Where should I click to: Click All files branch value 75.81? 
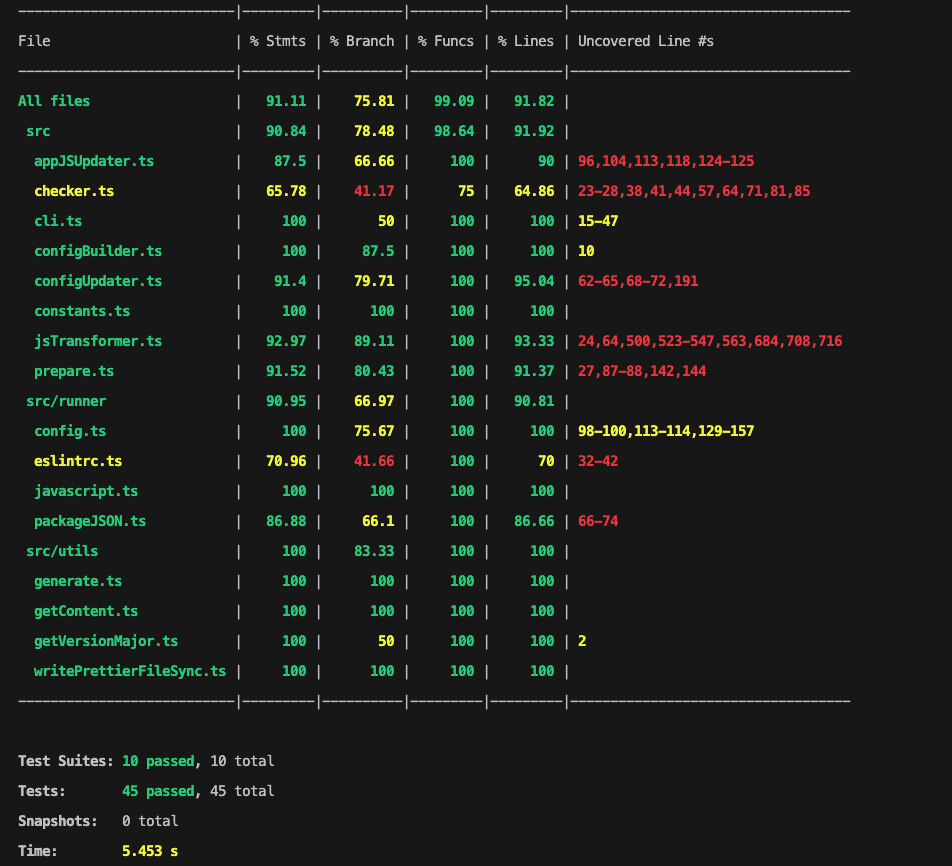pos(374,101)
